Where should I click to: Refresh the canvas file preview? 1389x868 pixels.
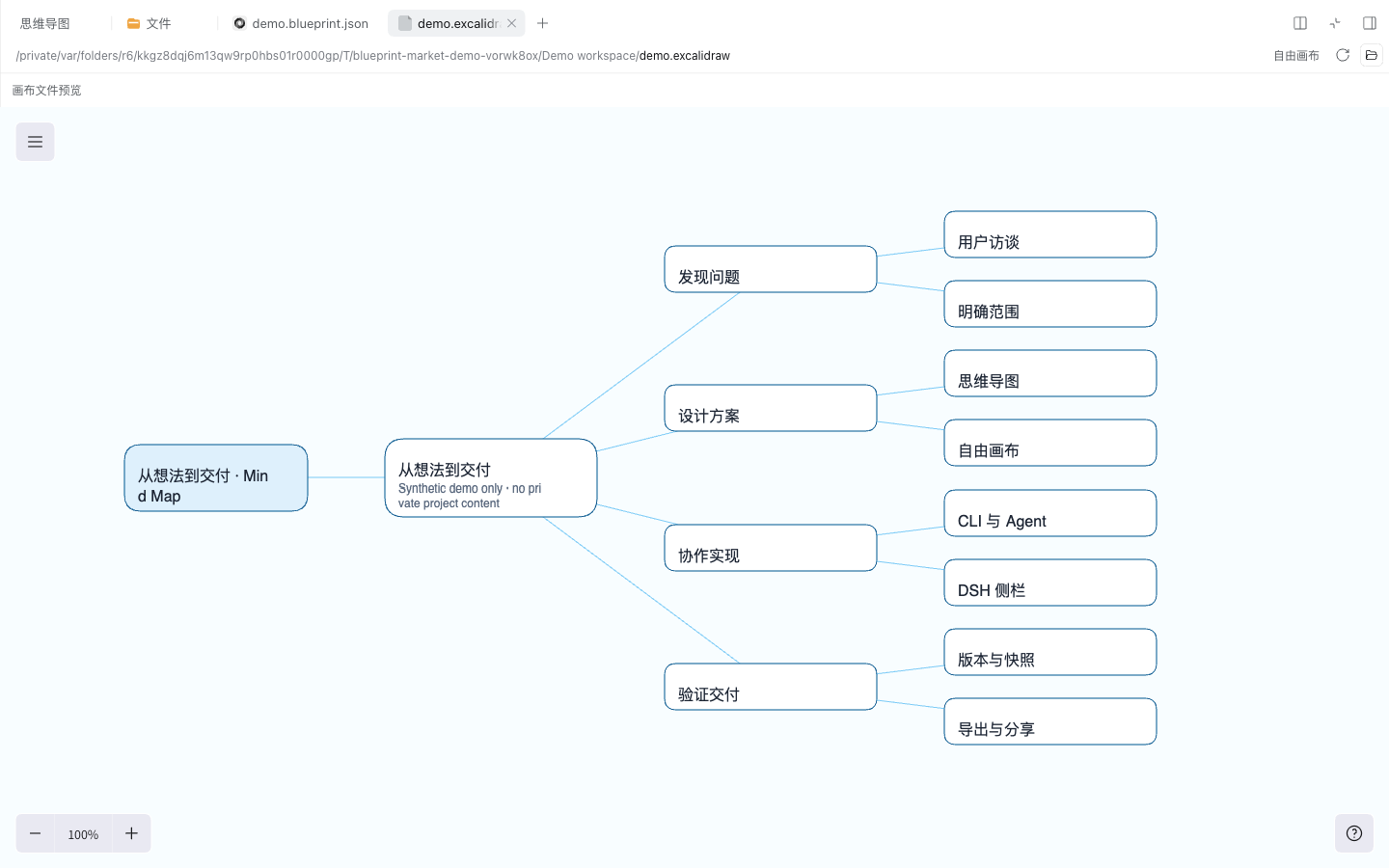coord(1343,55)
